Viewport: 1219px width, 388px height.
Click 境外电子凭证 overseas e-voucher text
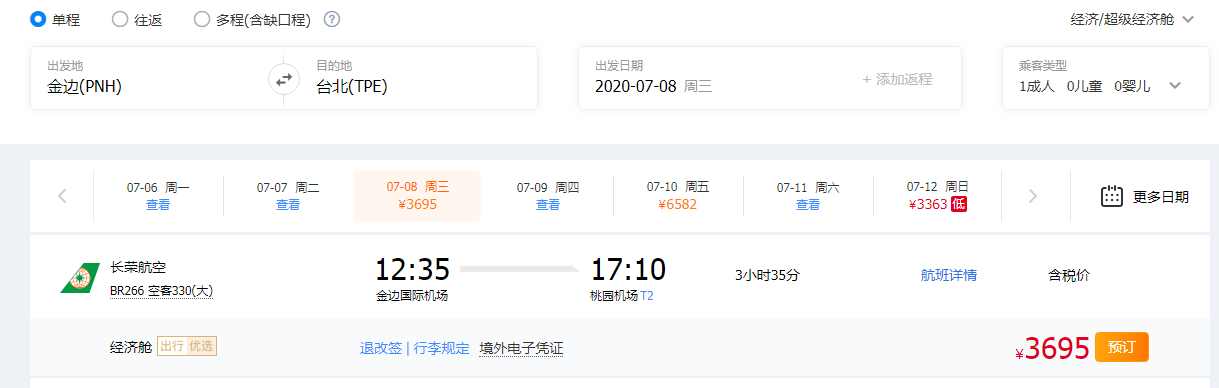[x=521, y=348]
